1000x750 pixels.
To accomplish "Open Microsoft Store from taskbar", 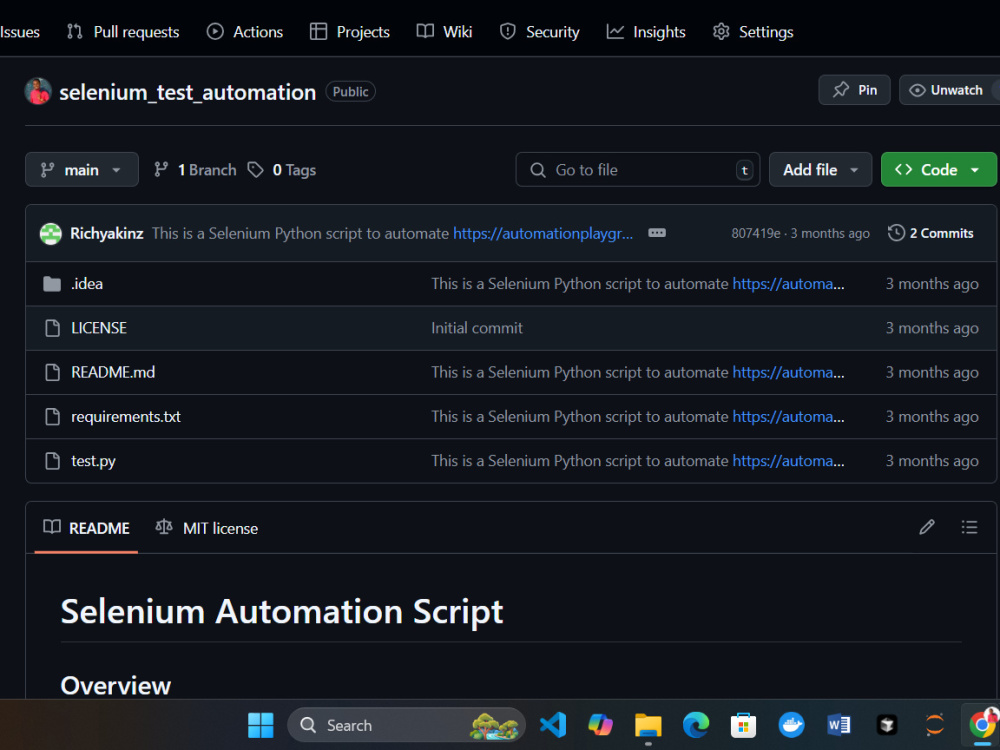I will (x=744, y=725).
